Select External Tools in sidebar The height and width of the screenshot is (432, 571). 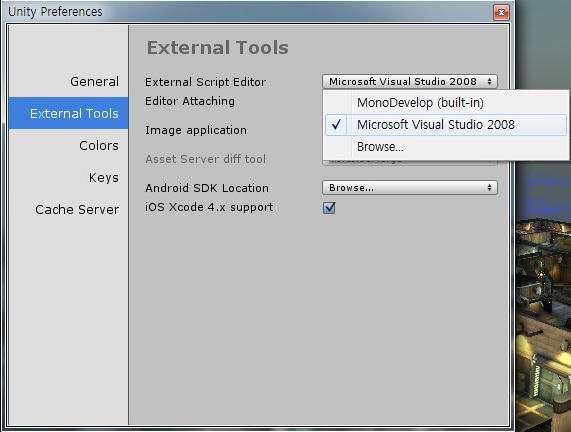coord(68,113)
